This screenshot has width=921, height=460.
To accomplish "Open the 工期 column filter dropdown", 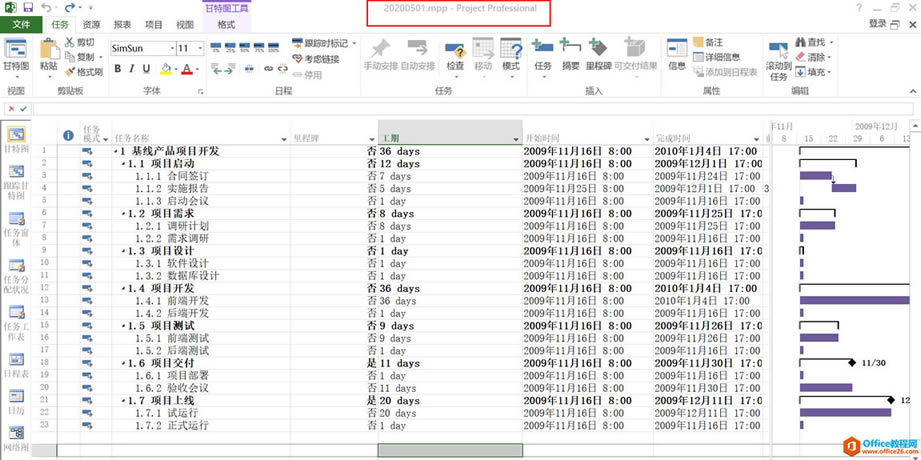I will tap(516, 139).
